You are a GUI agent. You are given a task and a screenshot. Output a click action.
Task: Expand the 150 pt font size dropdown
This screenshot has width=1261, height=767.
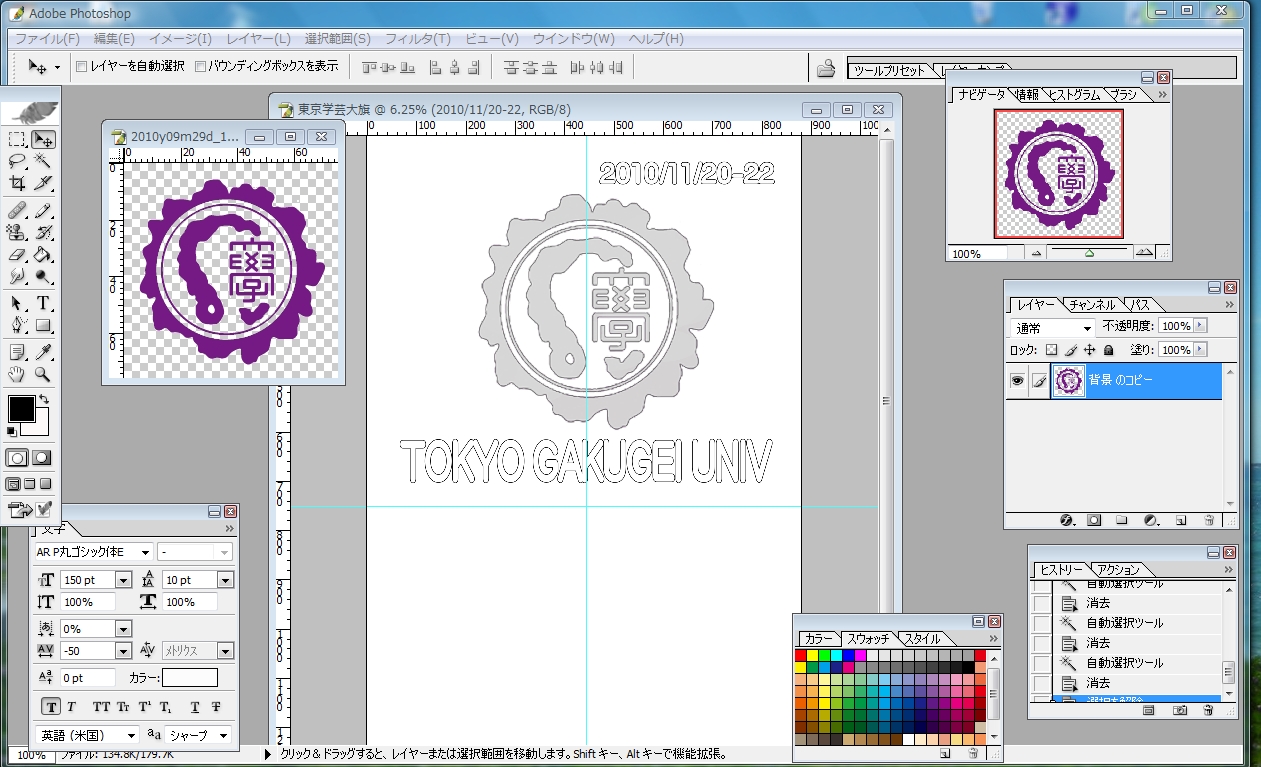click(x=123, y=580)
